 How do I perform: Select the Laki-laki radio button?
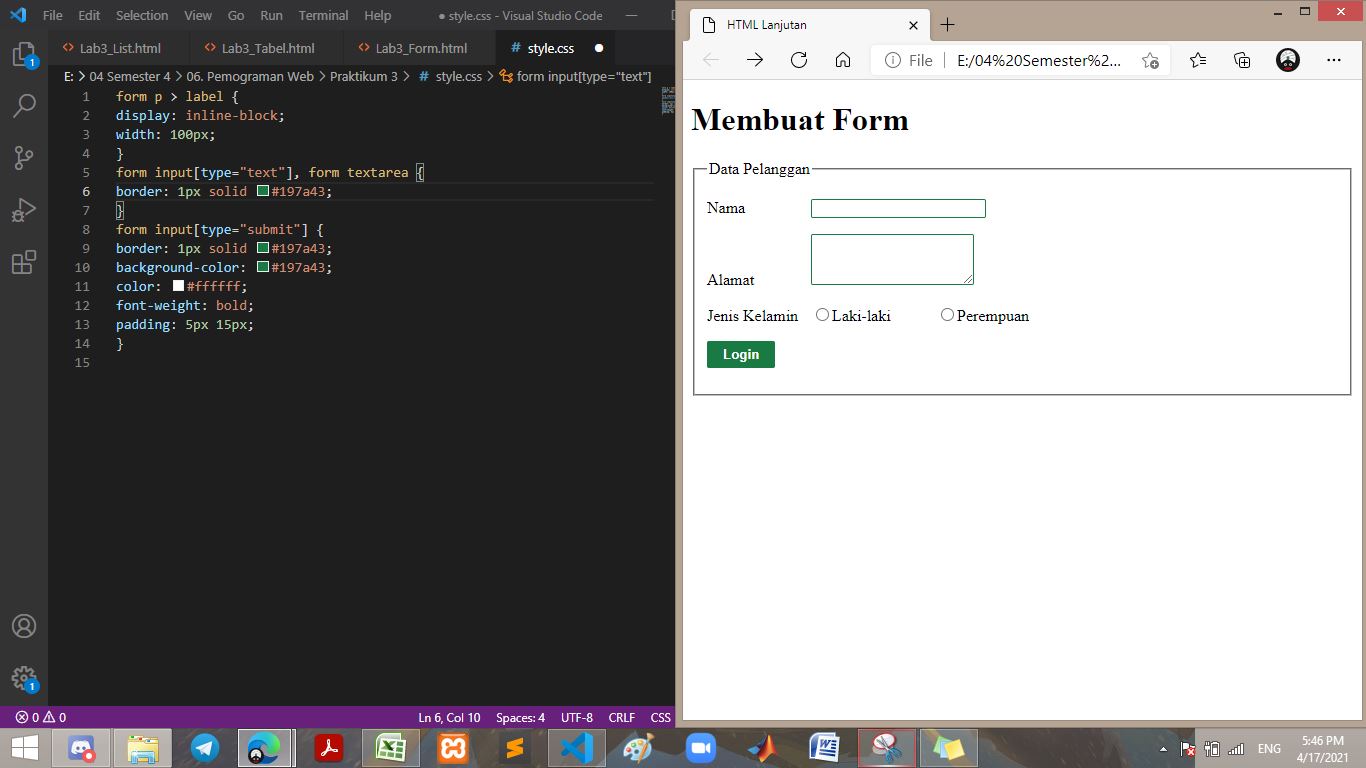click(x=822, y=314)
